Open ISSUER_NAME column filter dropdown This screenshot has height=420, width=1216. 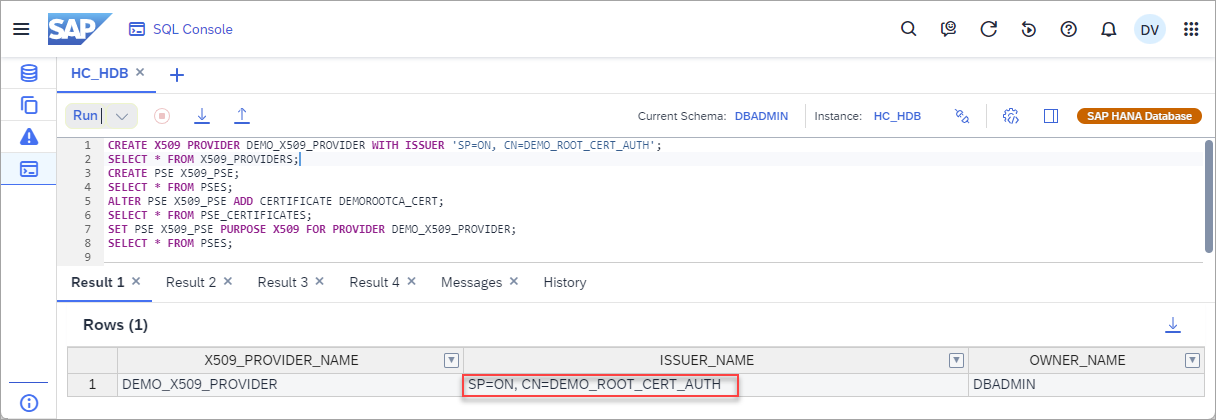click(x=956, y=360)
